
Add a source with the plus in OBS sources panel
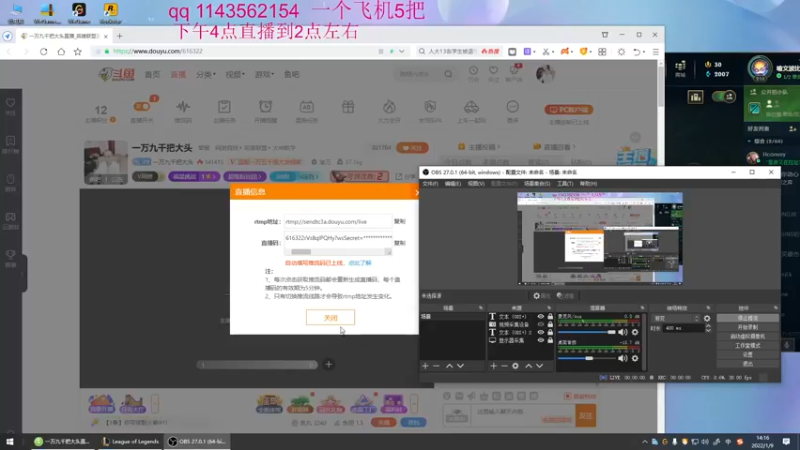tap(493, 366)
